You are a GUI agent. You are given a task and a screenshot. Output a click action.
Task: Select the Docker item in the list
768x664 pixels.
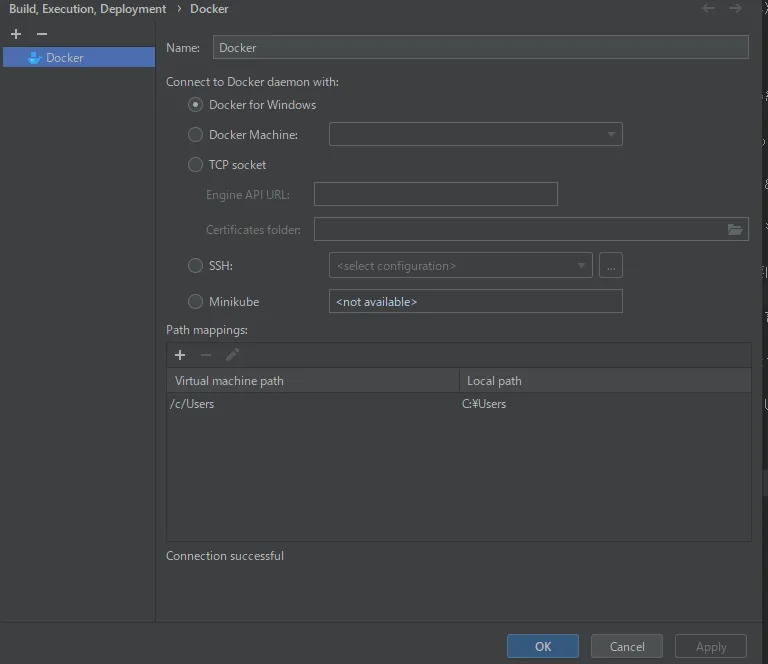[x=64, y=58]
